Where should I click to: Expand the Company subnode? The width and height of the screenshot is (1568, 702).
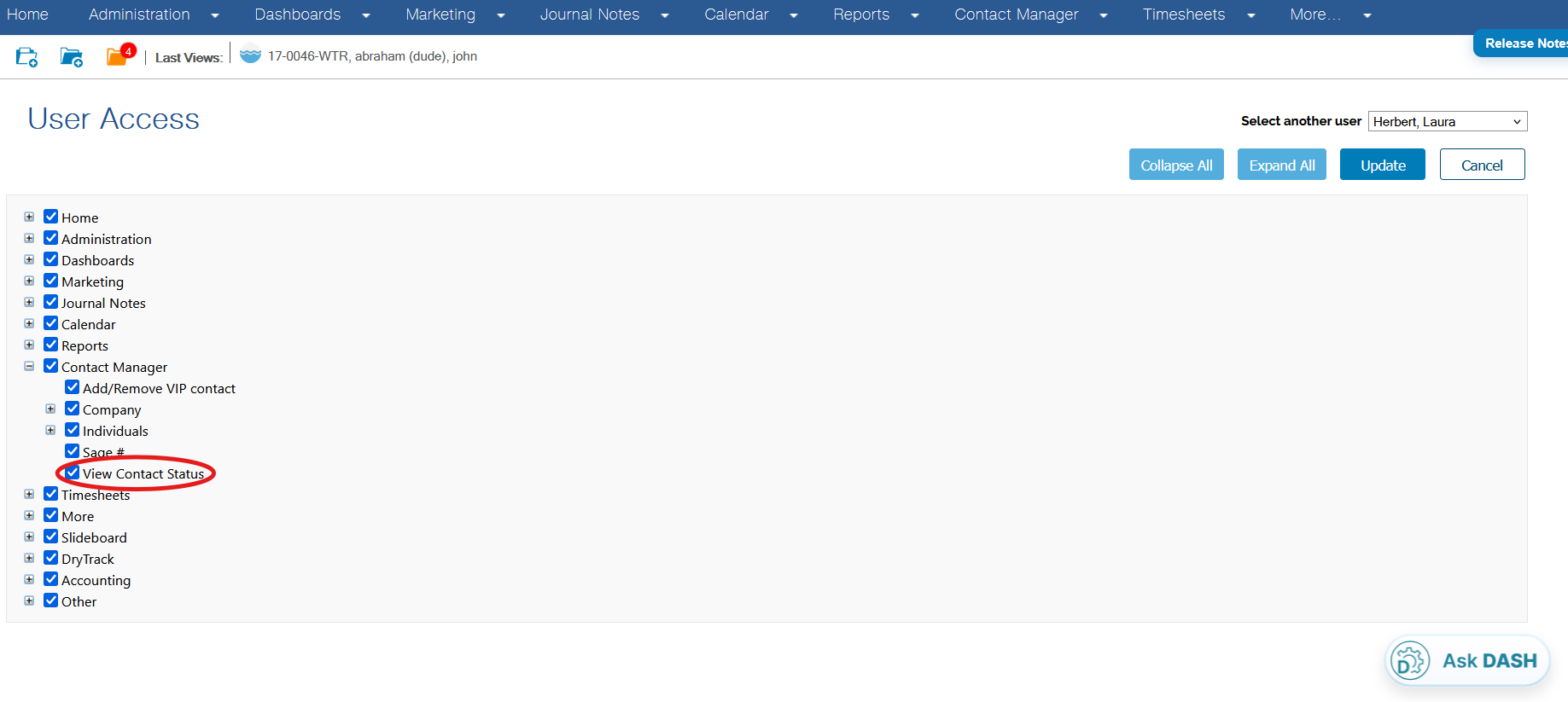point(50,409)
